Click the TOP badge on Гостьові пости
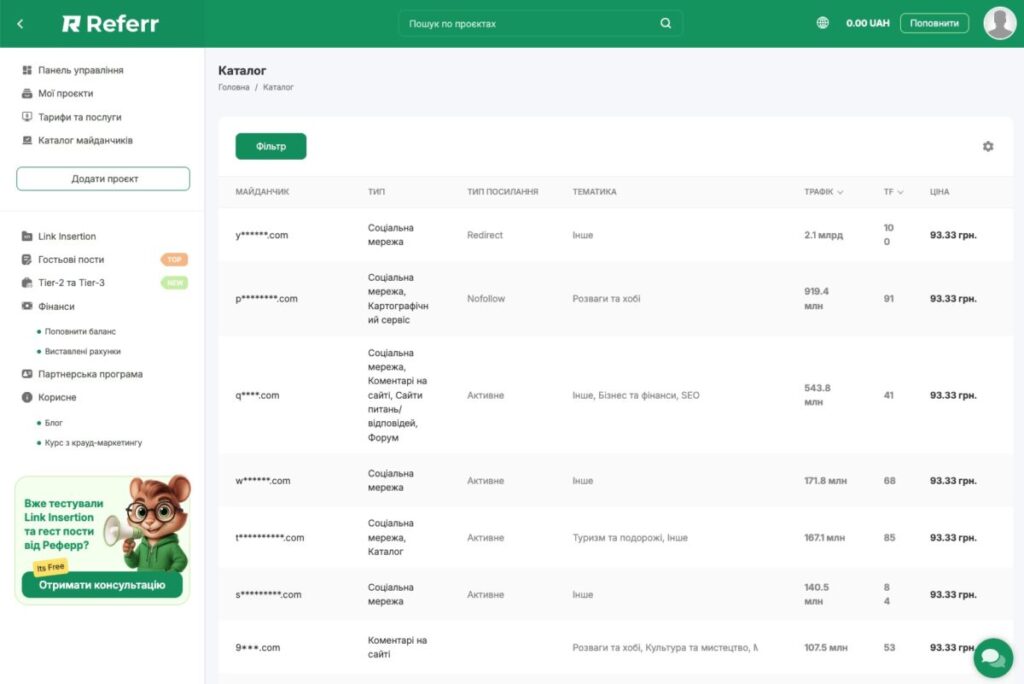1024x684 pixels. tap(174, 259)
